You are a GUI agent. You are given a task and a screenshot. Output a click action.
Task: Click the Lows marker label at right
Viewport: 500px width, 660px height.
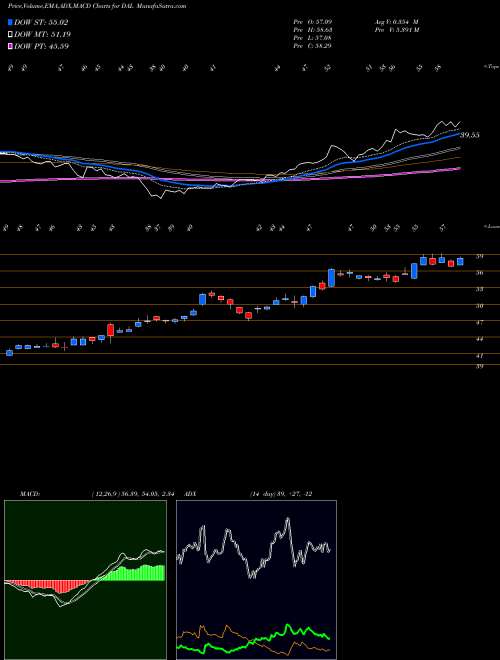point(492,227)
